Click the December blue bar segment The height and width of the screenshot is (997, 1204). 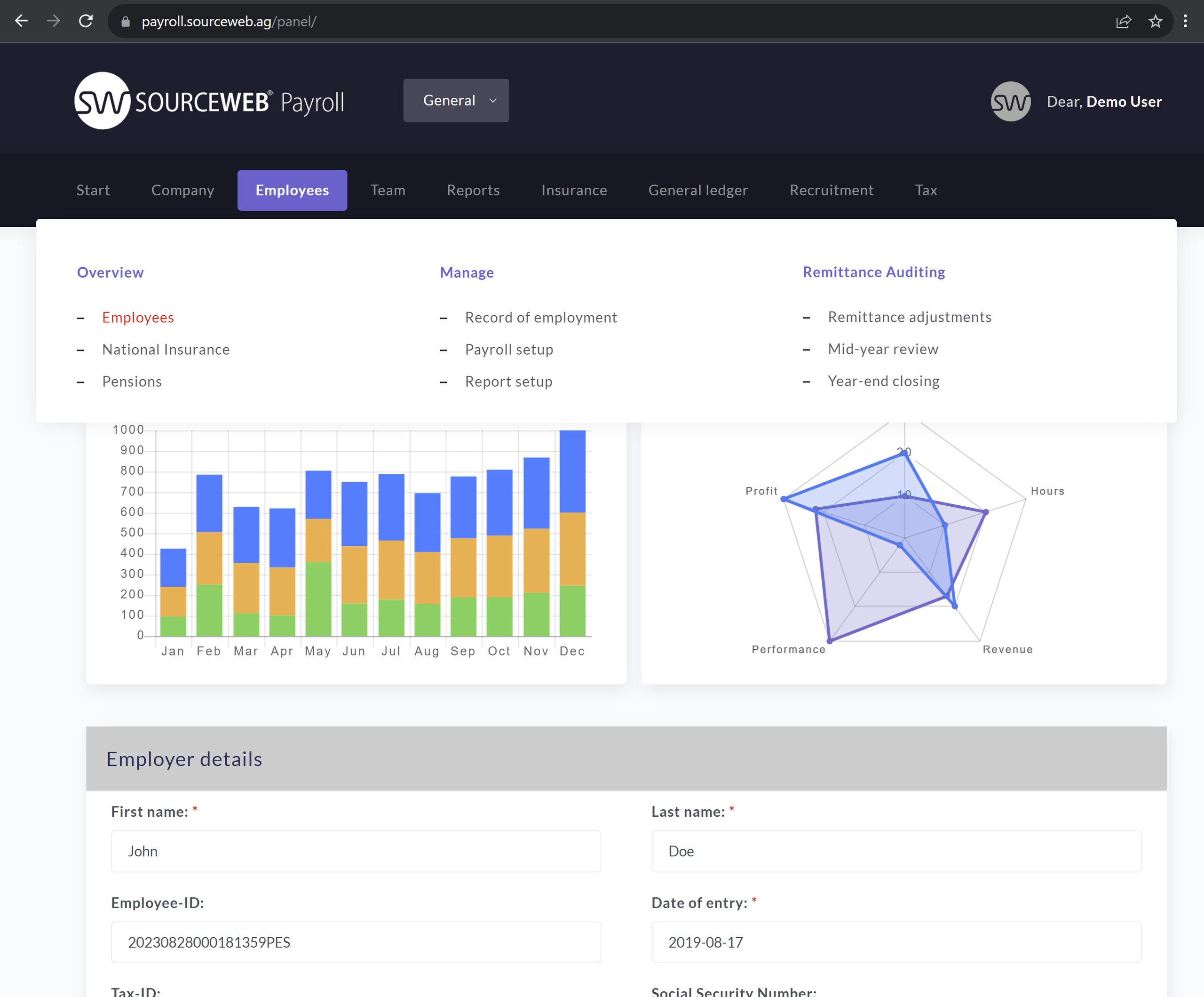tap(572, 471)
